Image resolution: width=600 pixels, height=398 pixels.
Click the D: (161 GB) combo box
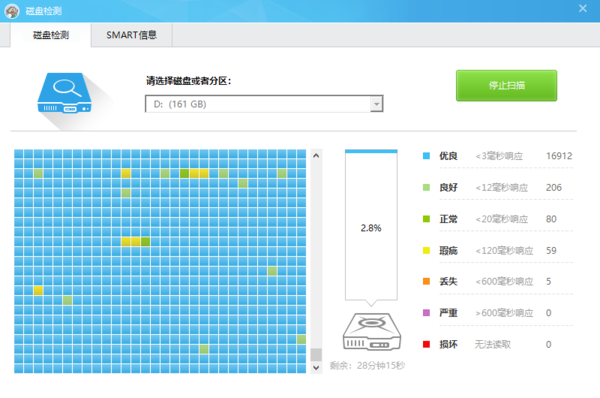click(x=264, y=104)
